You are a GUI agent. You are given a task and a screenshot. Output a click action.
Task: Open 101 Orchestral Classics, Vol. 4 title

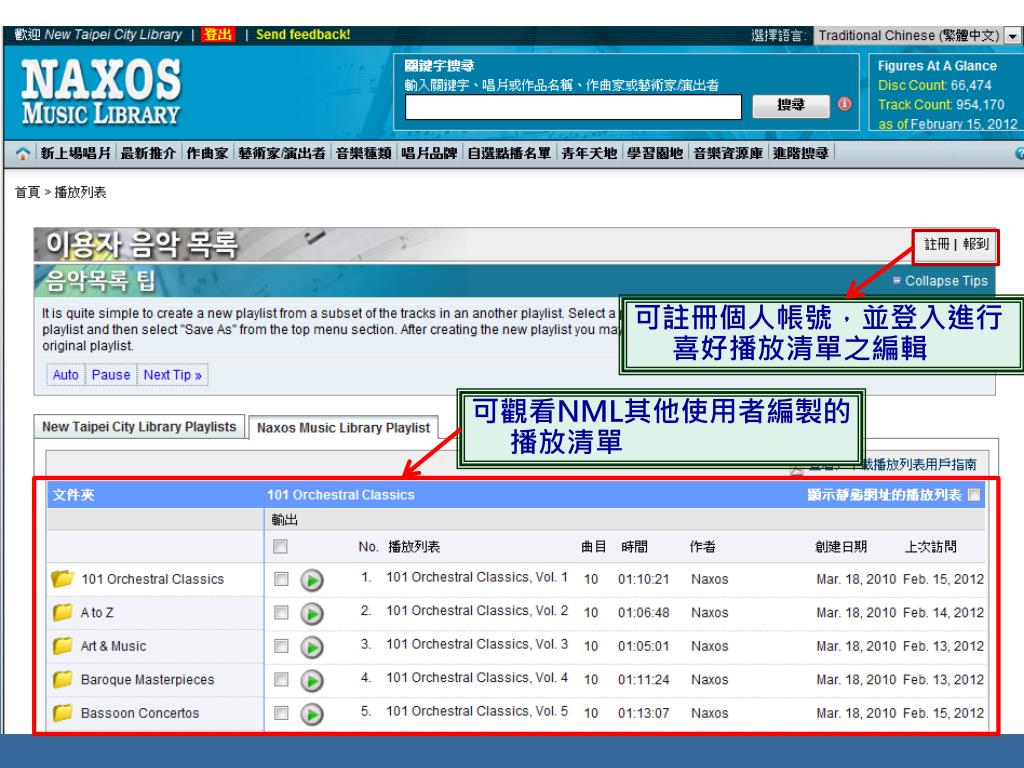coord(477,677)
